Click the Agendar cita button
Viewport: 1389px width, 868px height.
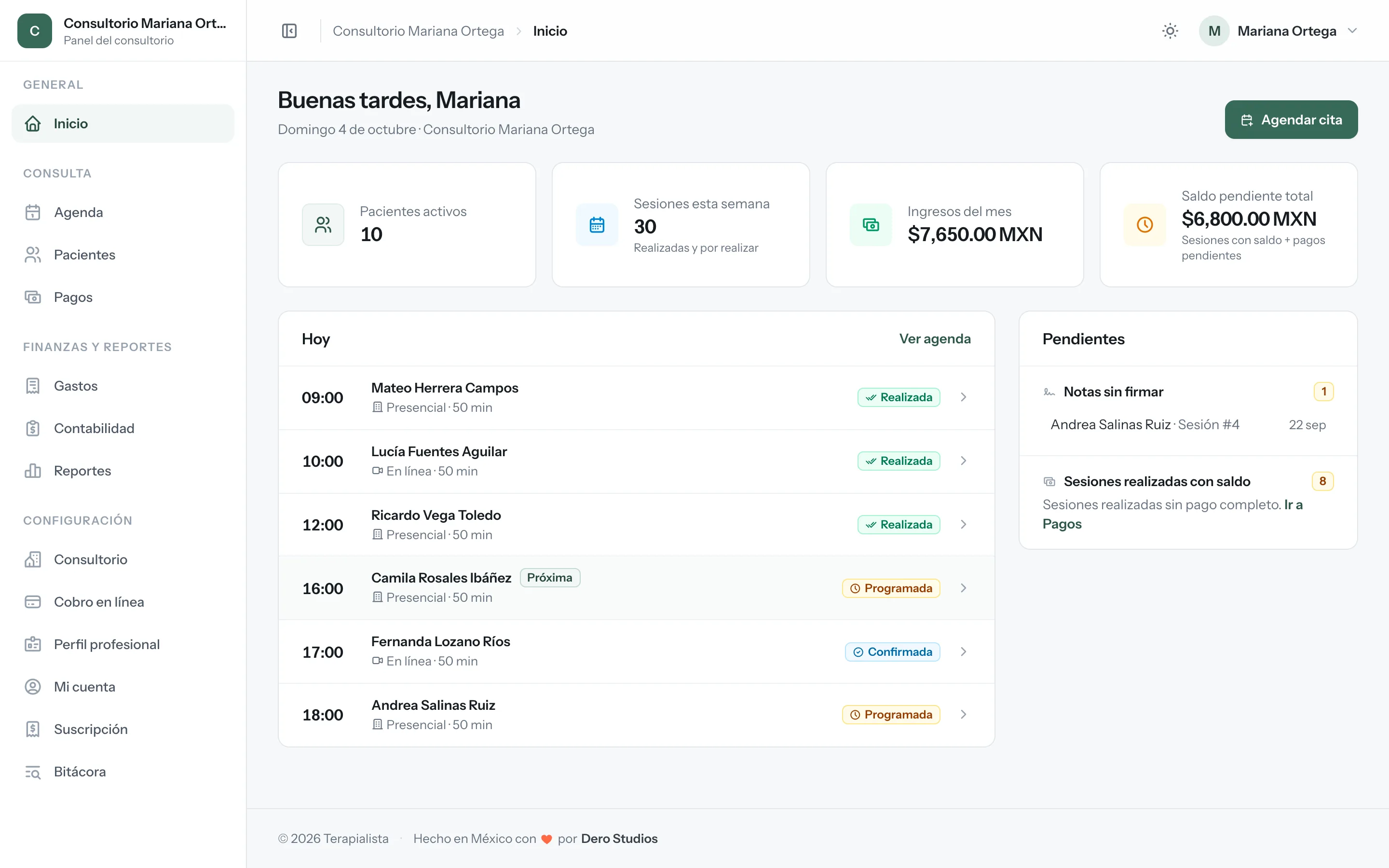[x=1291, y=120]
